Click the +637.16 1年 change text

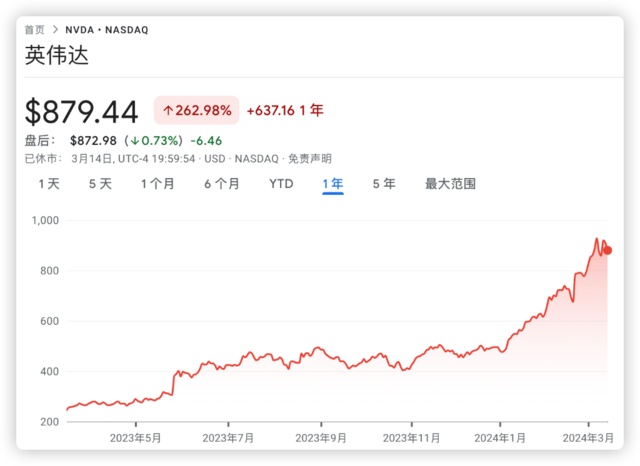pyautogui.click(x=285, y=110)
